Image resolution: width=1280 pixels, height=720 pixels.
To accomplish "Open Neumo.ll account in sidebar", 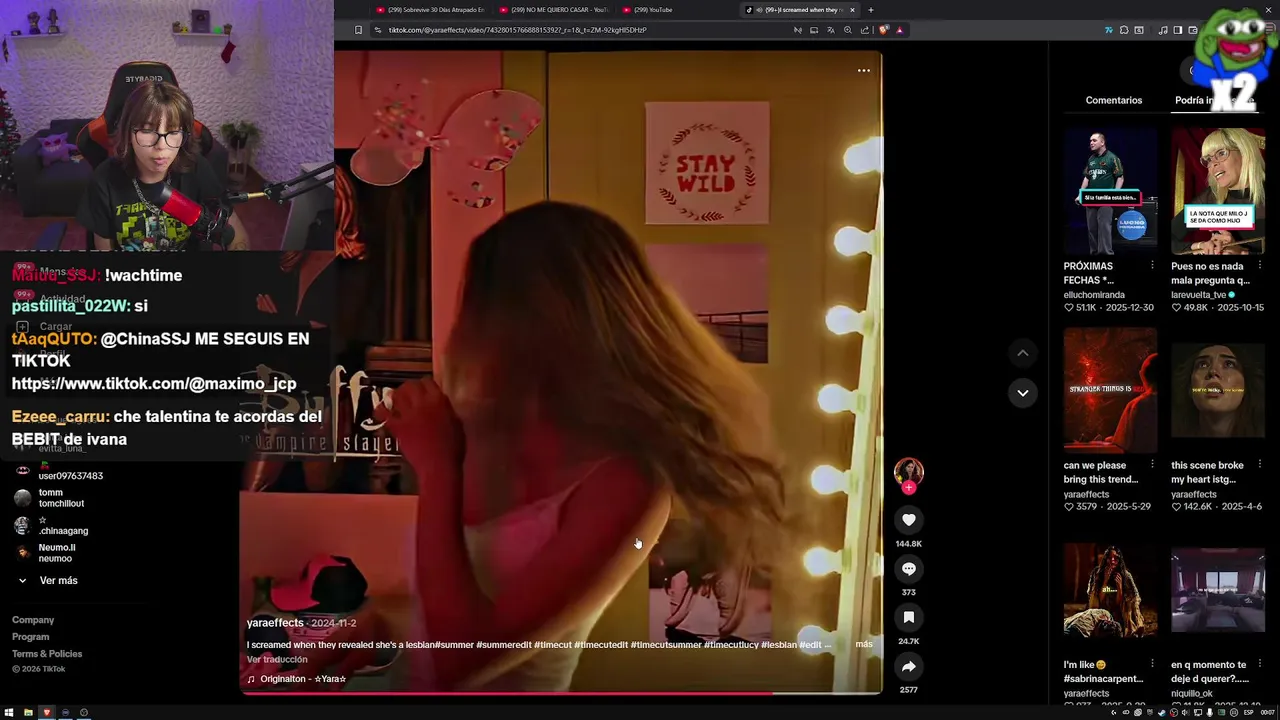I will (x=44, y=552).
